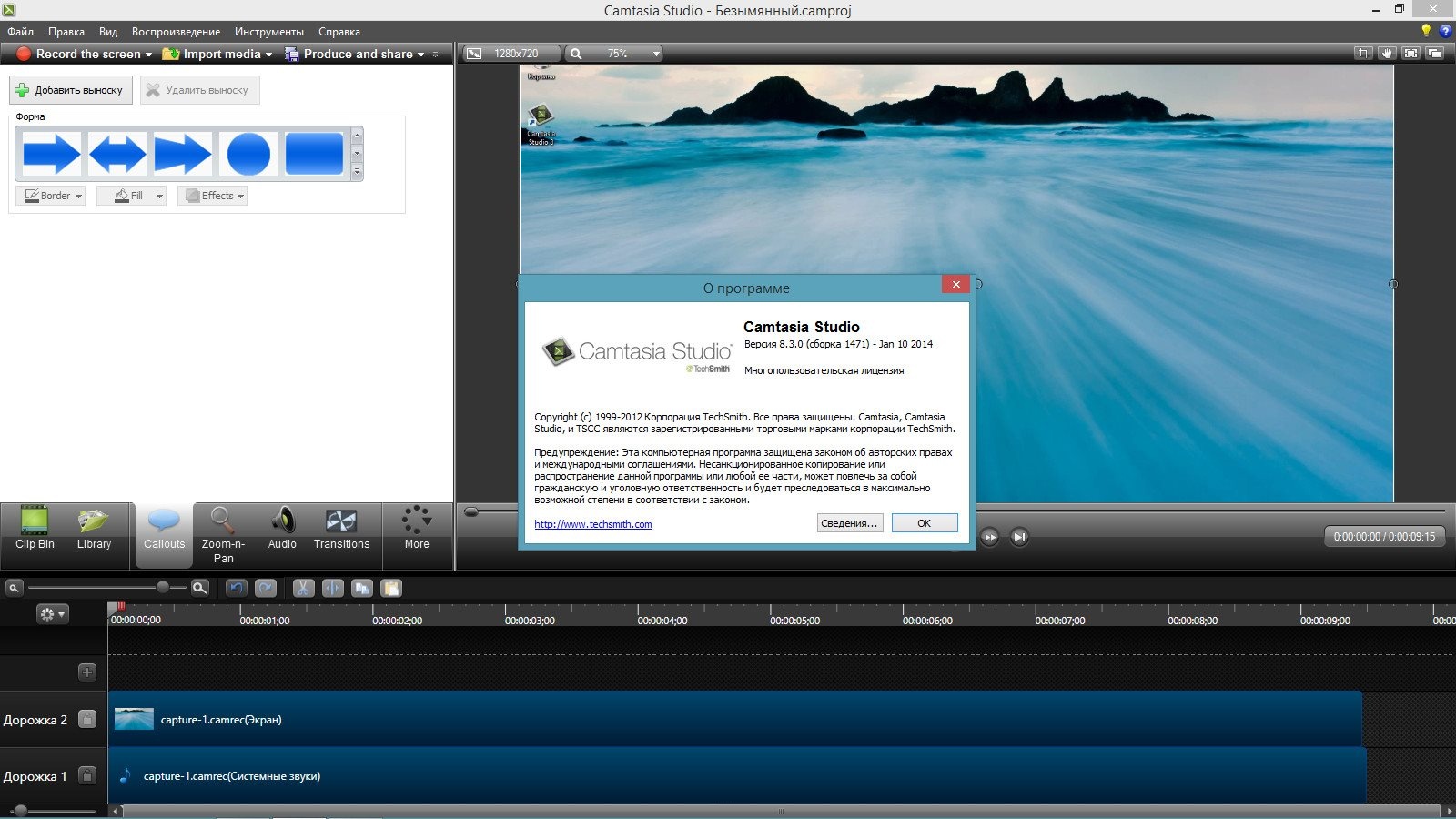Expand the Produce and share dropdown arrow
Image resolution: width=1456 pixels, height=819 pixels.
[420, 55]
